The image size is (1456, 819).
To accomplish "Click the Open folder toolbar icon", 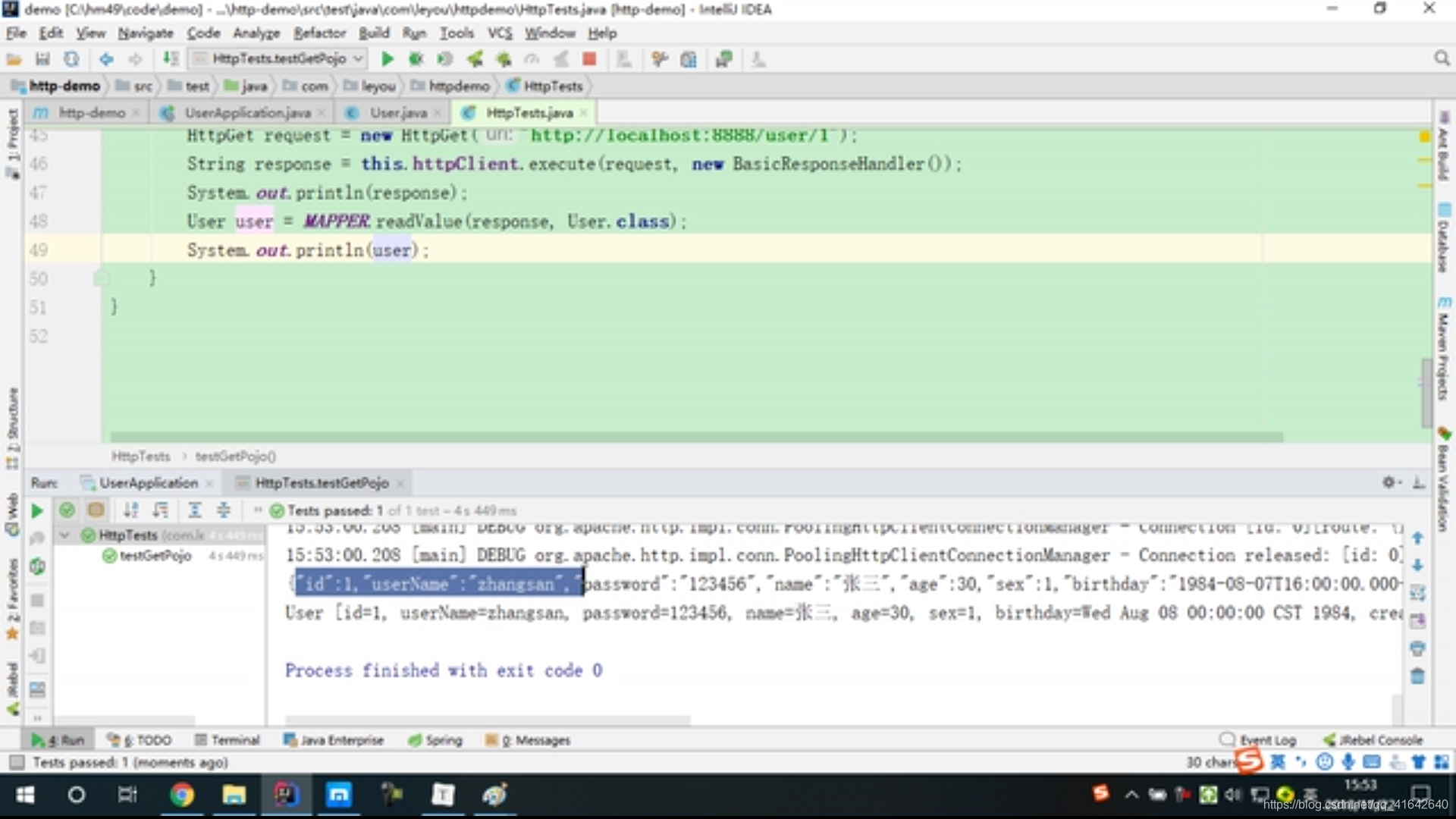I will click(14, 59).
